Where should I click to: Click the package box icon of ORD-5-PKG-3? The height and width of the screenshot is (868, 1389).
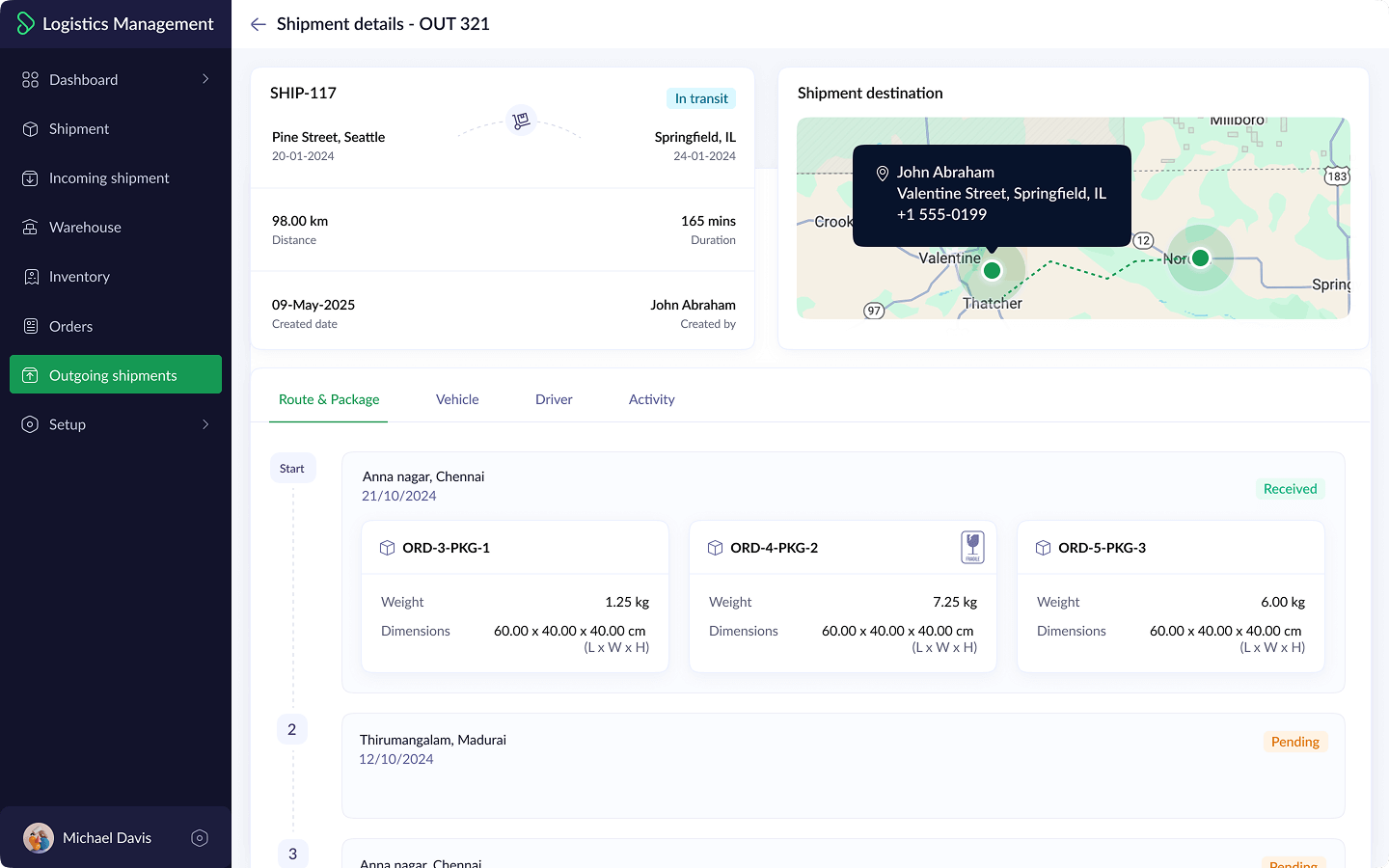[x=1043, y=548]
